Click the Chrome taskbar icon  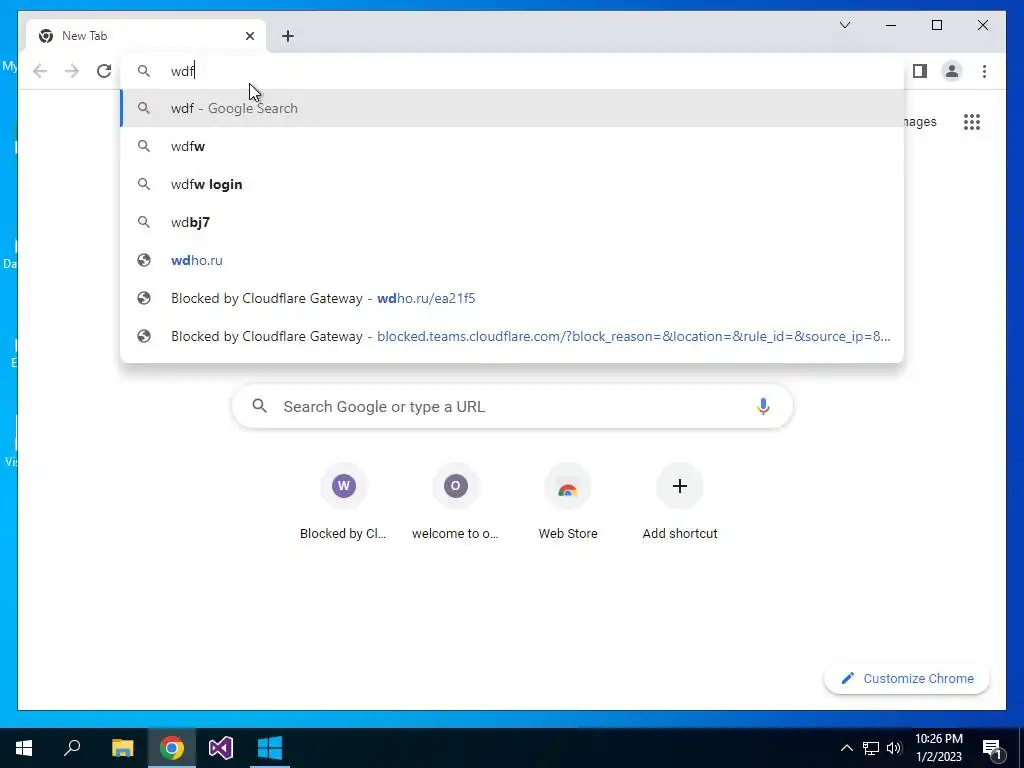172,748
